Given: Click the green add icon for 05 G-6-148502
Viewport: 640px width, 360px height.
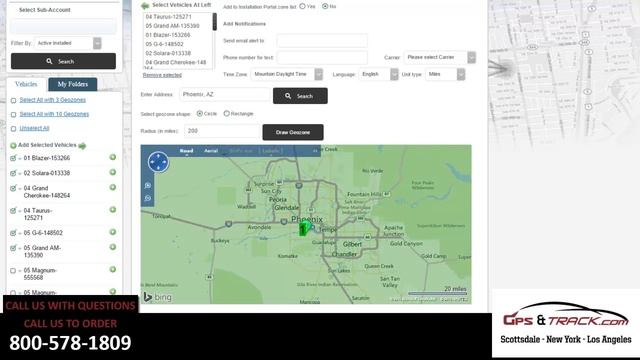Looking at the screenshot, I should [113, 232].
